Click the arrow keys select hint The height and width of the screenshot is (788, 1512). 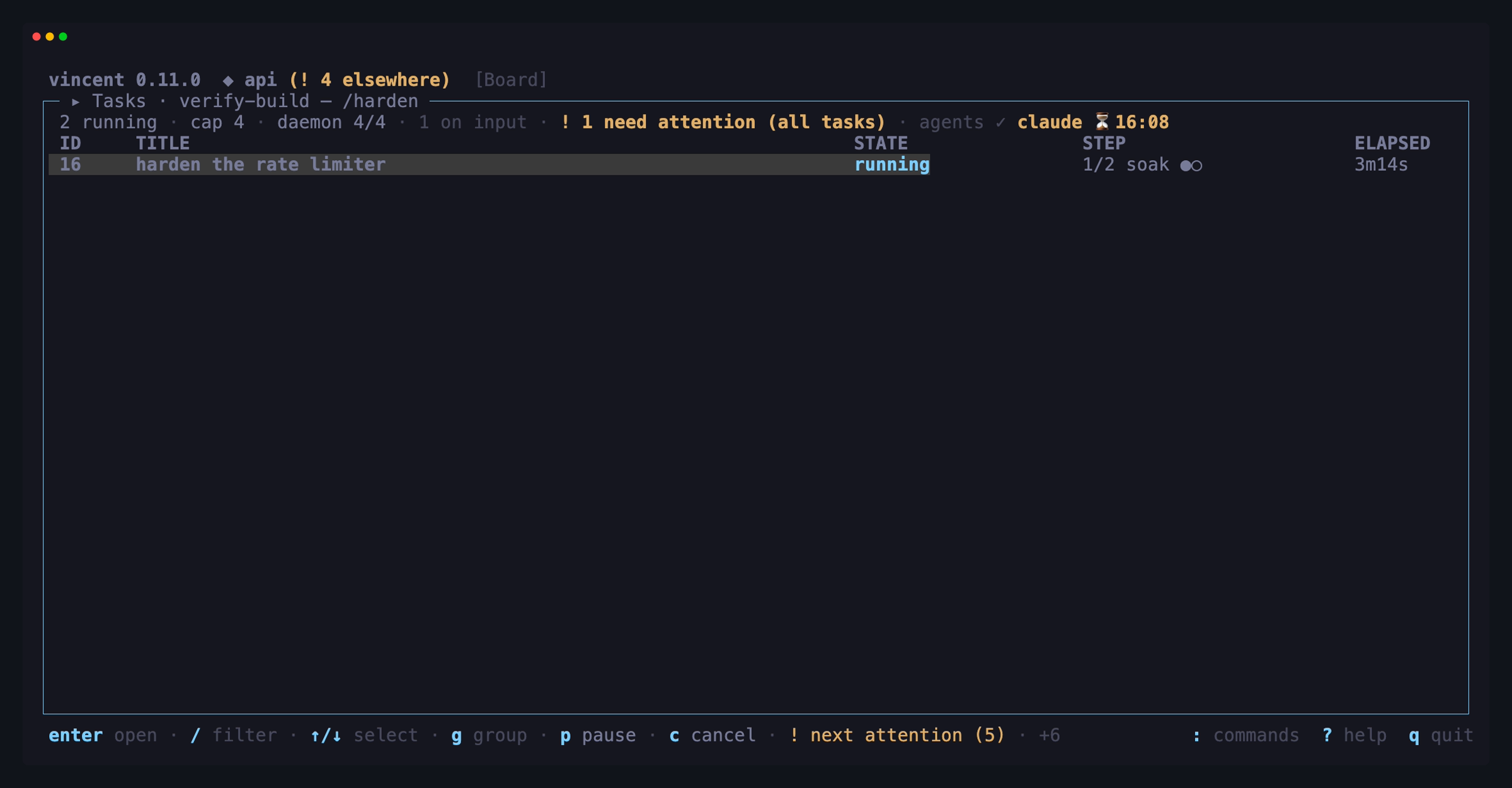(x=364, y=735)
